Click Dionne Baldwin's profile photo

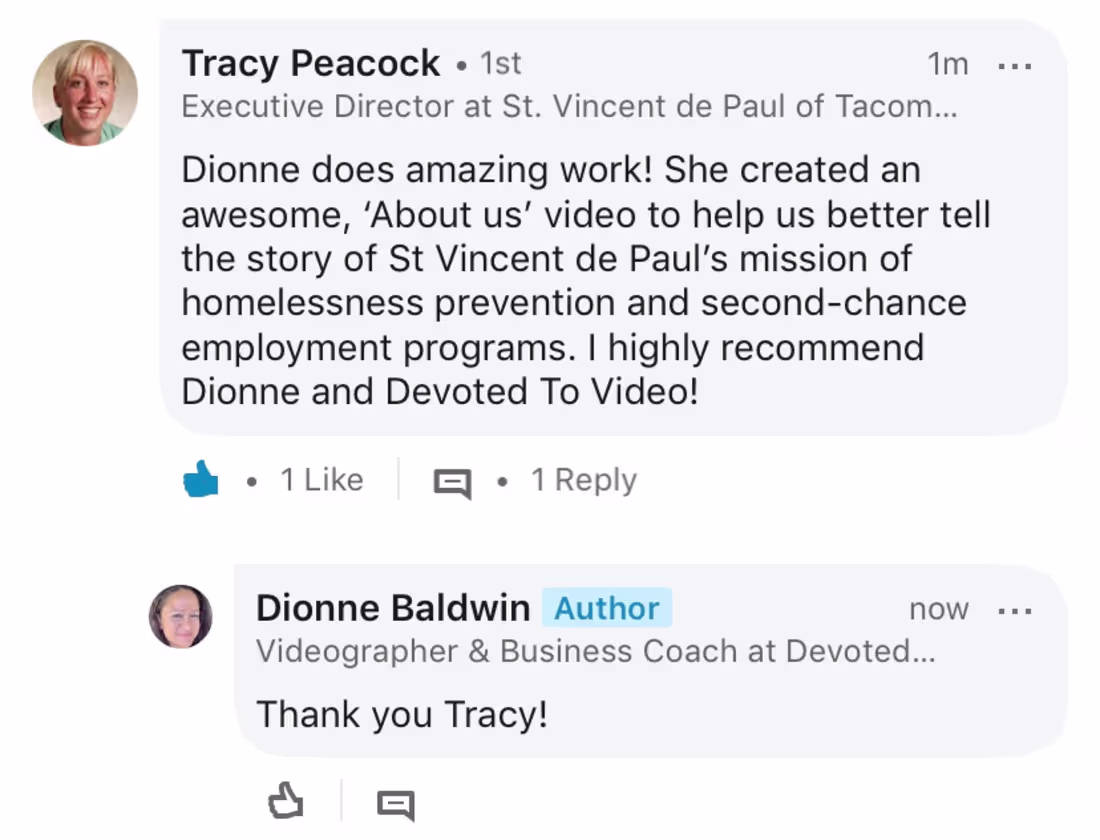(181, 616)
